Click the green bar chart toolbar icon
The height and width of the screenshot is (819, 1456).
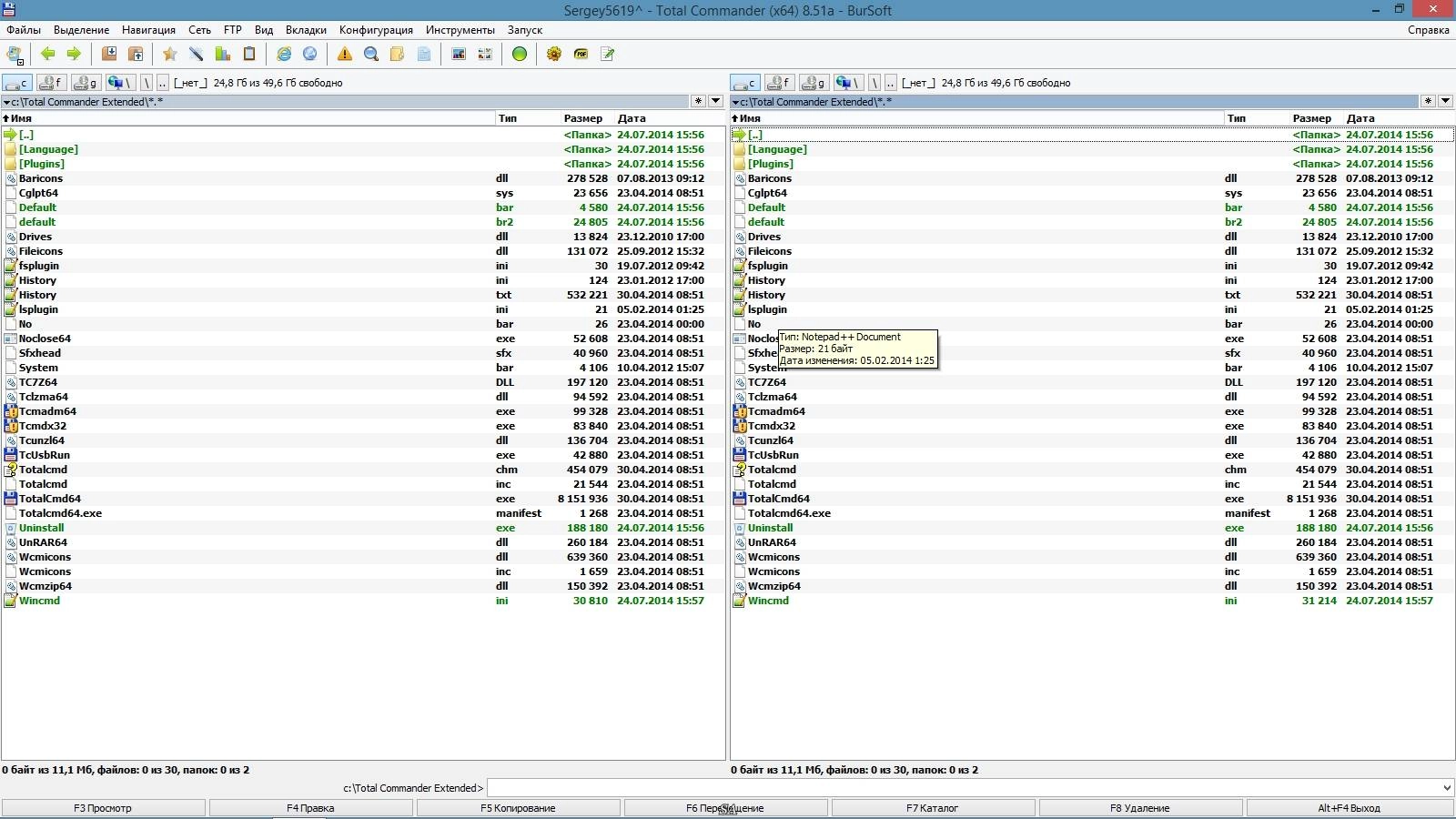222,54
